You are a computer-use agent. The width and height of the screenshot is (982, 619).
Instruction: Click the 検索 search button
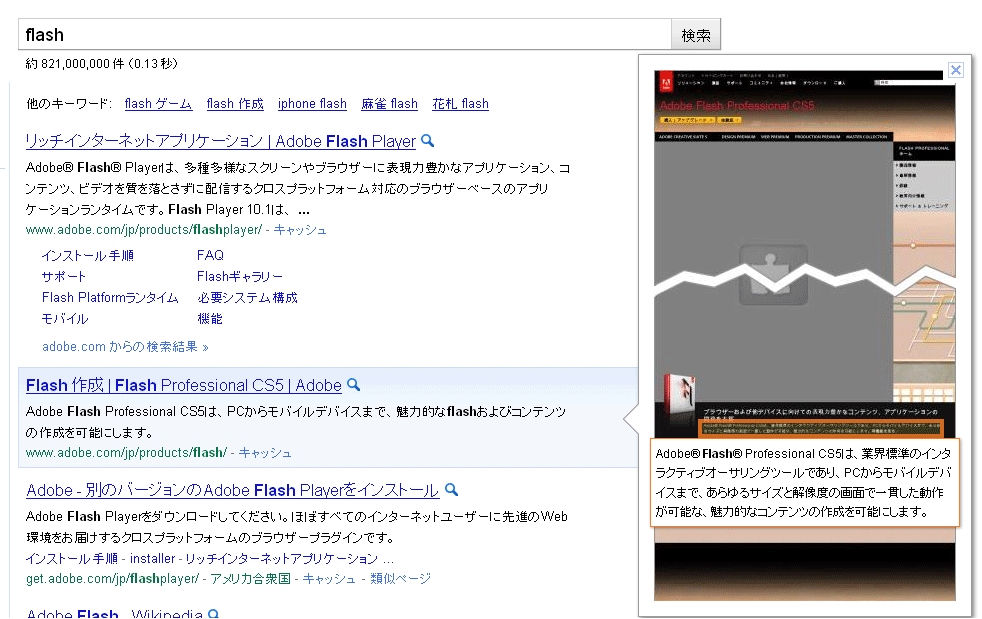click(x=696, y=35)
